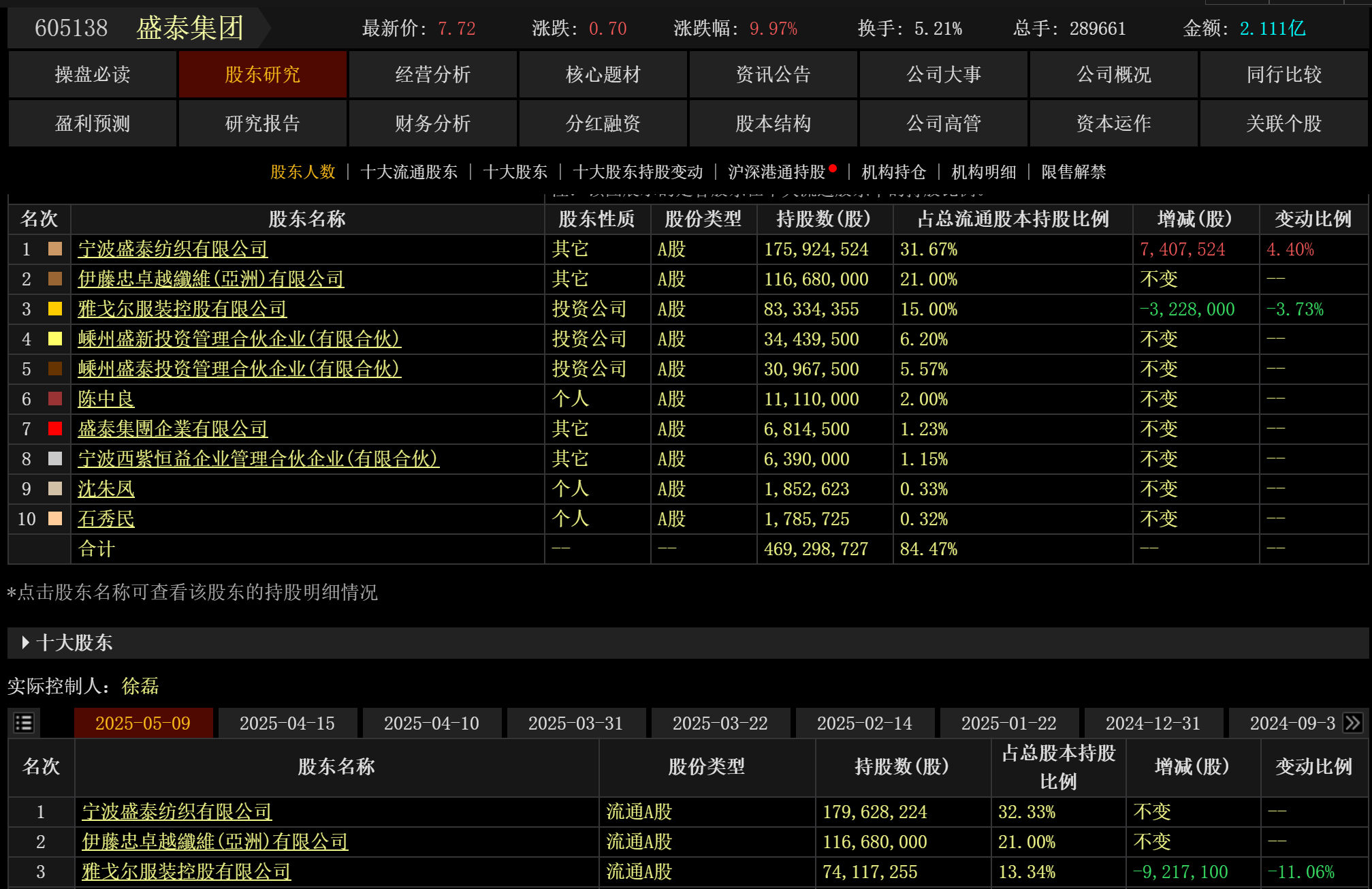The image size is (1372, 889).
Task: Jump to 限售解禁 section
Action: tap(1074, 172)
